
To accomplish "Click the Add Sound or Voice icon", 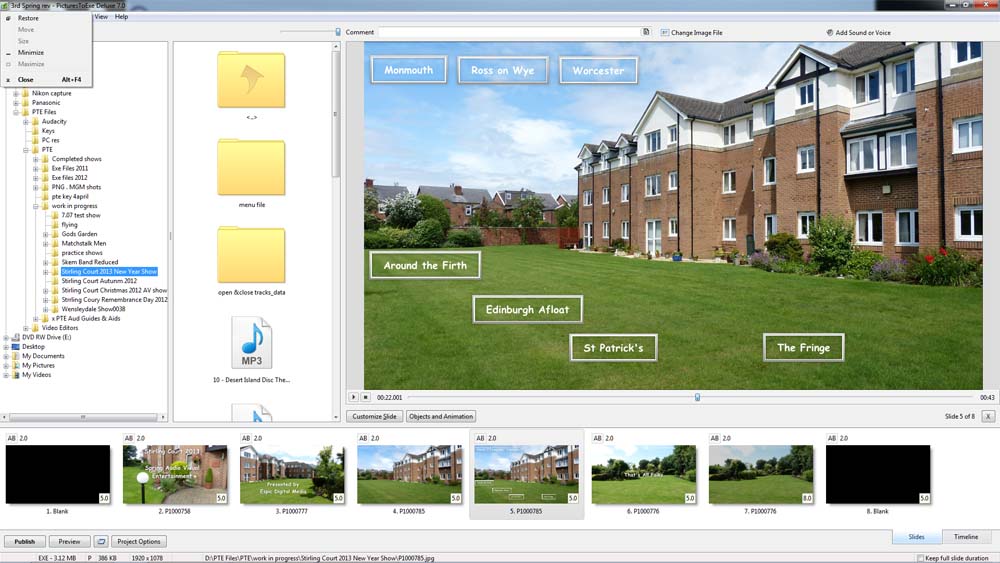I will [x=830, y=33].
